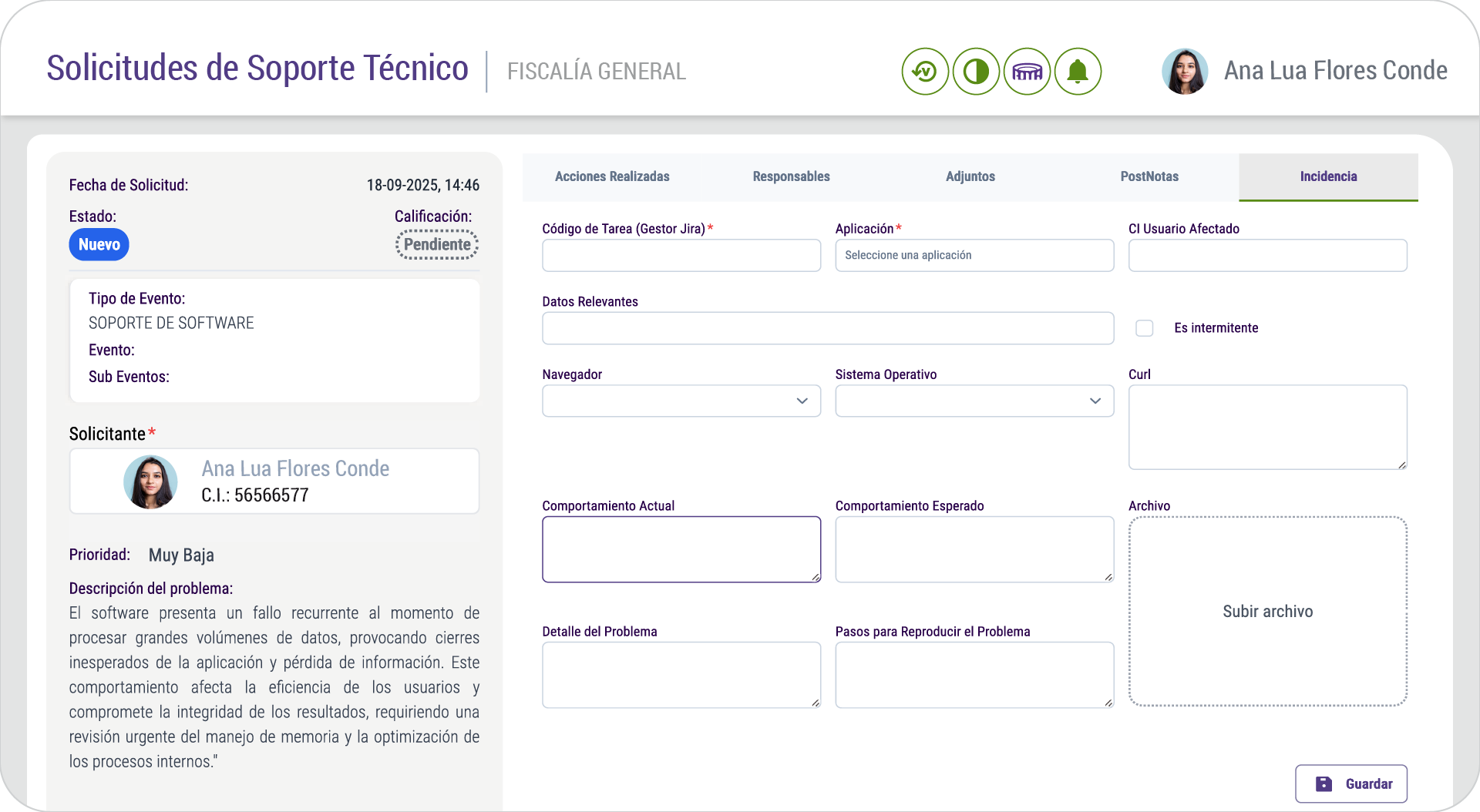1480x812 pixels.
Task: Open the Seleccione una aplicación selector
Action: coord(974,255)
